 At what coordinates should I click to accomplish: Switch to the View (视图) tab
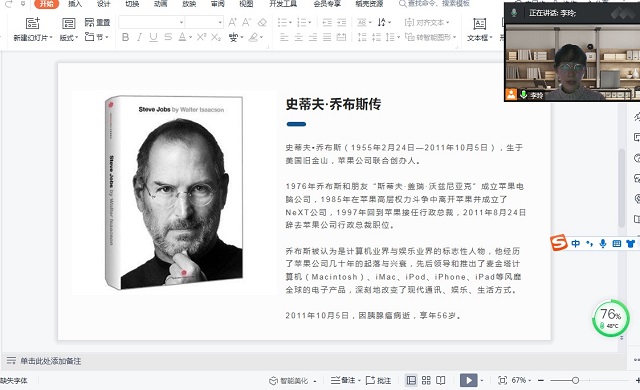click(246, 4)
